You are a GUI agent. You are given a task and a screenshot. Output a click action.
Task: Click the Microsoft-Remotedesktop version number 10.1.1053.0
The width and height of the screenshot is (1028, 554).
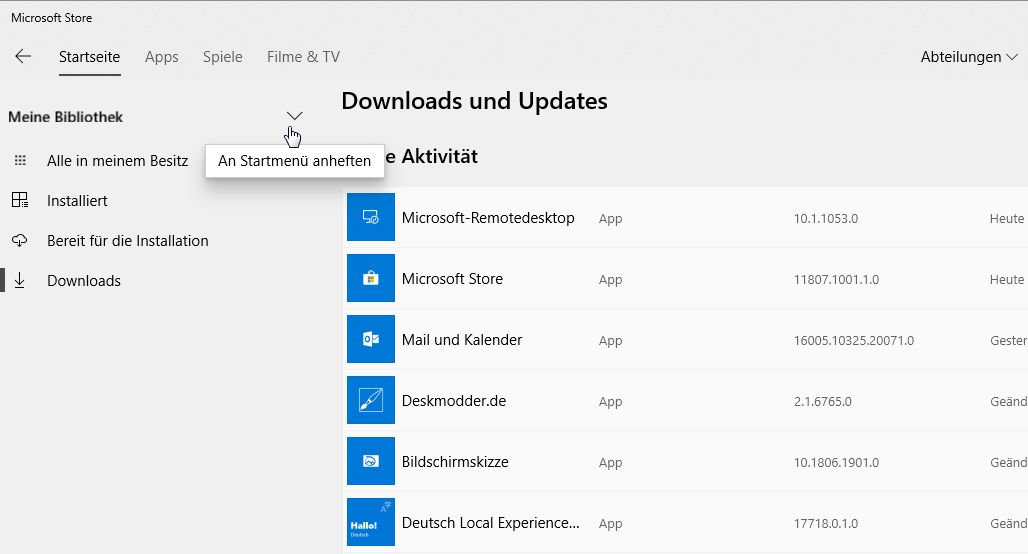825,219
